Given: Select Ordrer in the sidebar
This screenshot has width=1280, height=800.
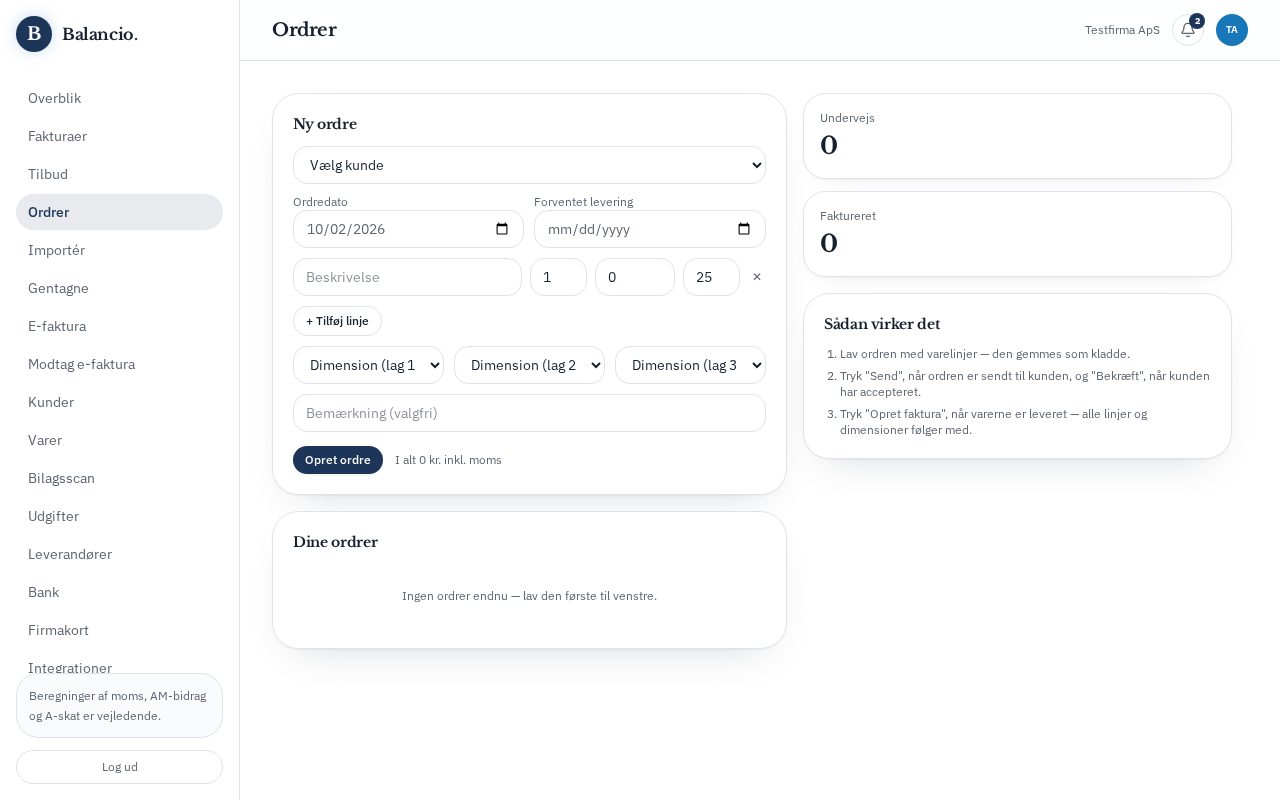Looking at the screenshot, I should pyautogui.click(x=119, y=212).
